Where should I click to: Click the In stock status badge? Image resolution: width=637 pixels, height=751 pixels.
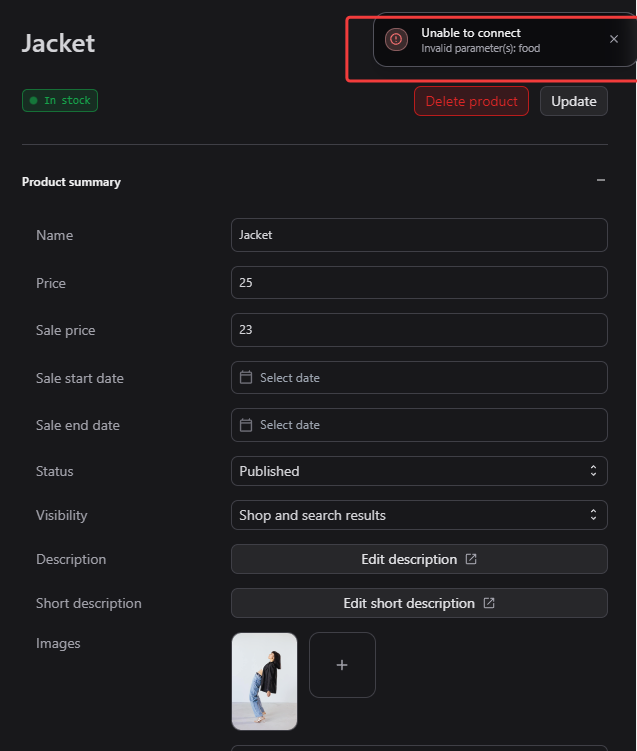point(60,101)
